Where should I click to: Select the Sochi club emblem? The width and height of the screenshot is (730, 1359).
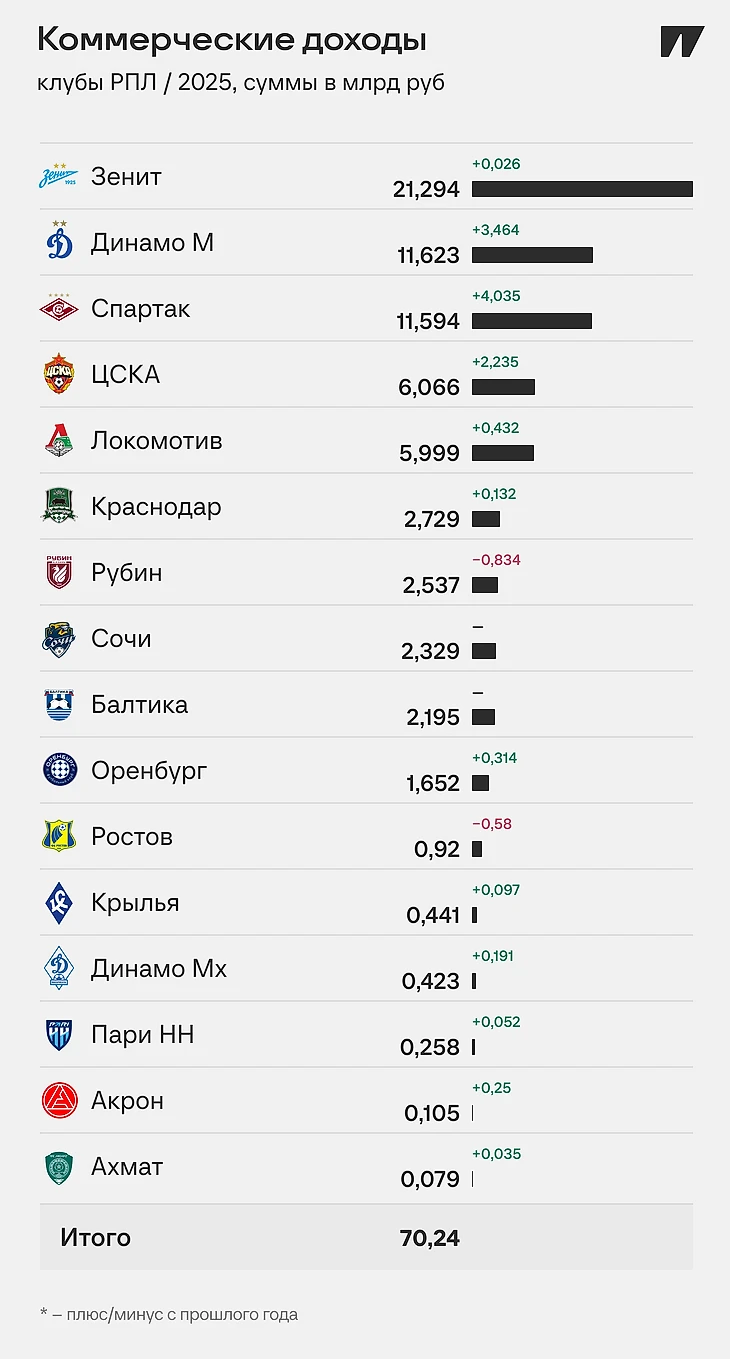pyautogui.click(x=59, y=638)
